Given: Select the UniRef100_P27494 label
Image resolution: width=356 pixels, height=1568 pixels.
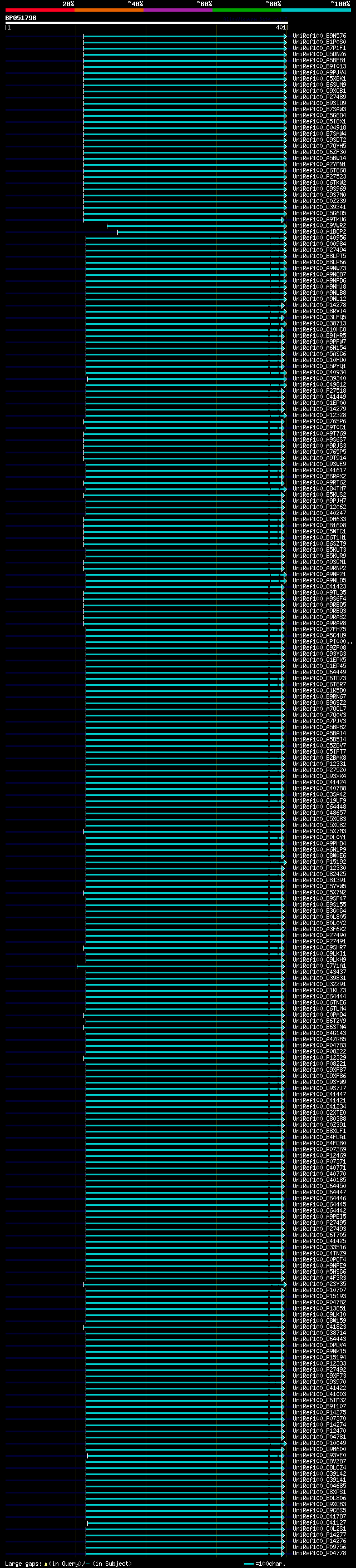Looking at the screenshot, I should pos(319,250).
